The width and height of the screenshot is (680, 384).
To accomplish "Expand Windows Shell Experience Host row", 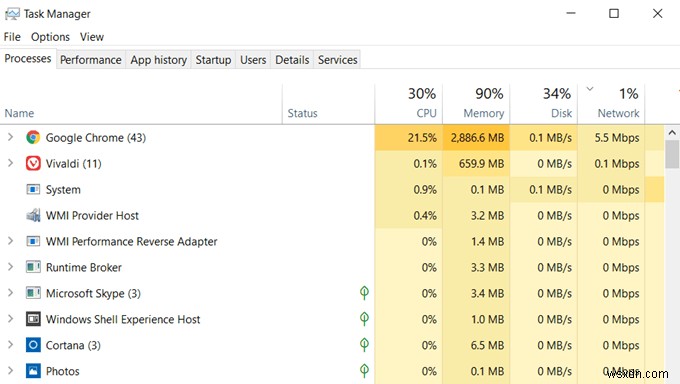I will point(10,319).
